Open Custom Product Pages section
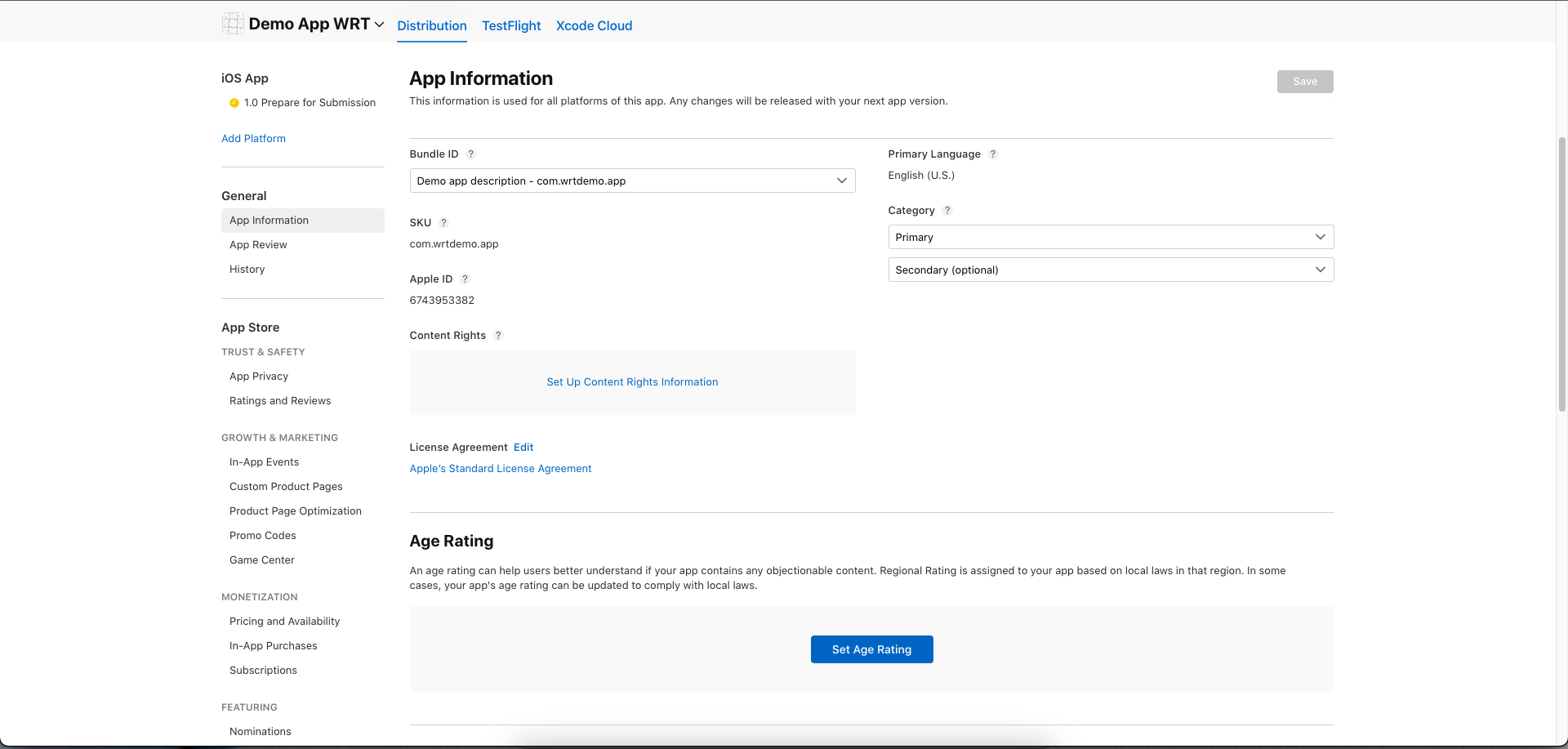The height and width of the screenshot is (749, 1568). click(286, 487)
